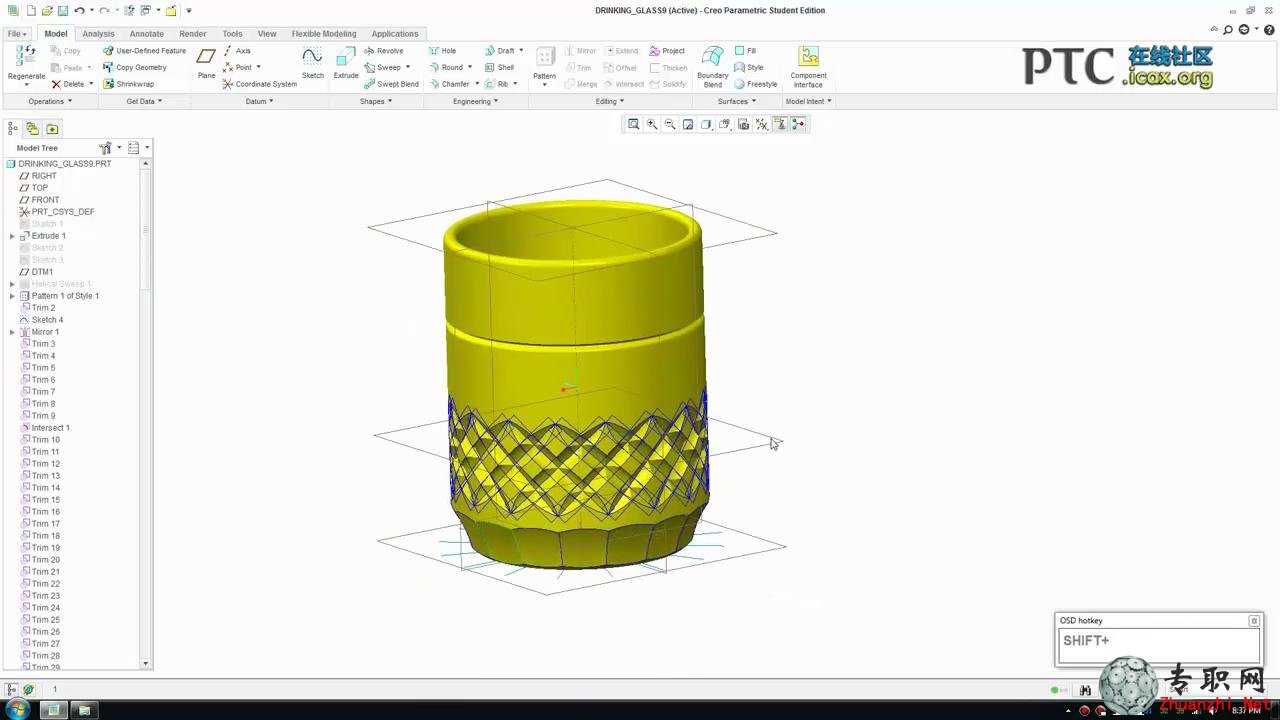The width and height of the screenshot is (1280, 720).
Task: Click the Repaint icon
Action: [x=688, y=124]
